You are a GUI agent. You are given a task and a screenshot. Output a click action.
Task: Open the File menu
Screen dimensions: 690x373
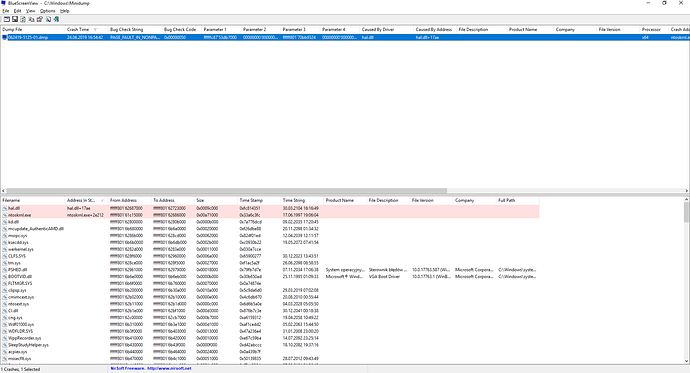6,11
